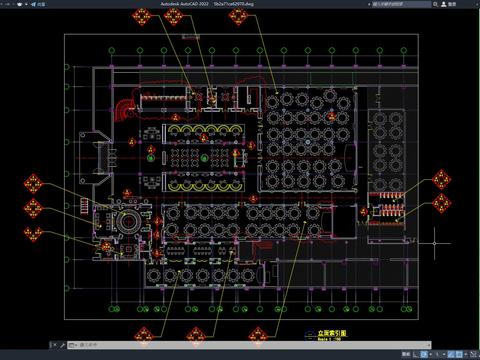Click the share label in the title bar
480x360 pixels.
point(41,4)
